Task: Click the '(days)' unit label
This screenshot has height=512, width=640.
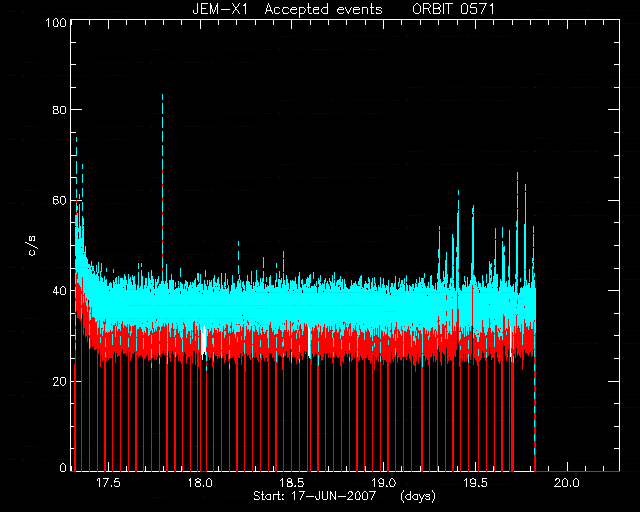Action: (418, 496)
